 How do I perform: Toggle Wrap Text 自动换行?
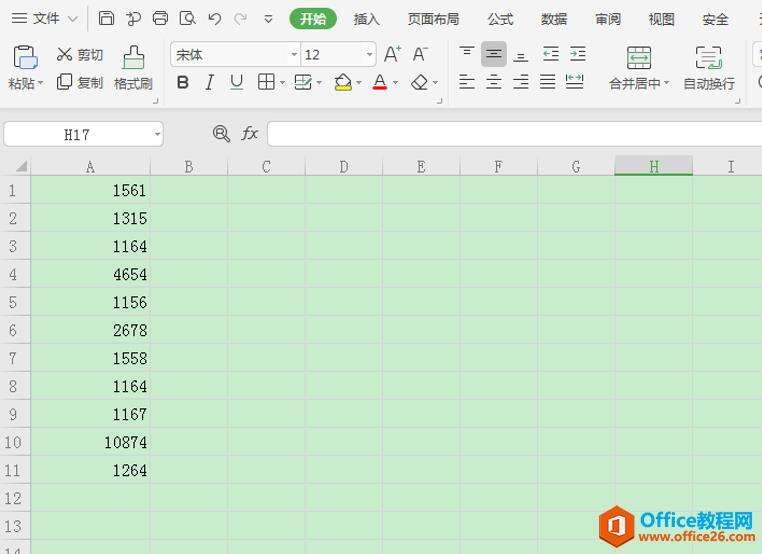[709, 69]
